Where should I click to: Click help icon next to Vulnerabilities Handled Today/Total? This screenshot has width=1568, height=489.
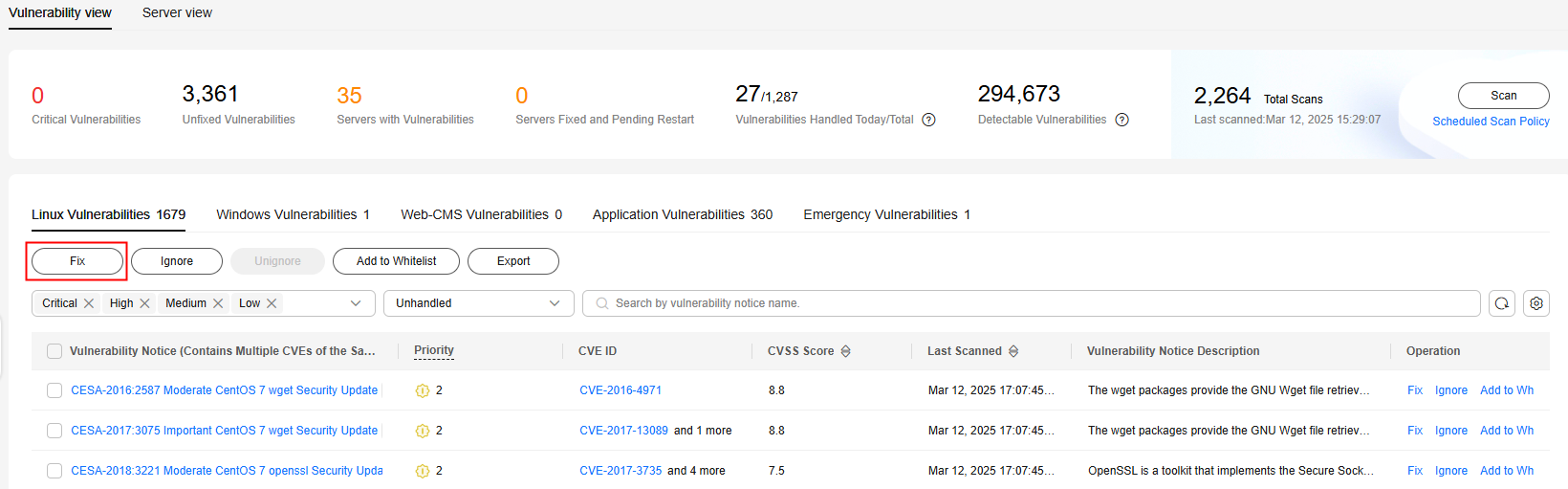tap(928, 120)
